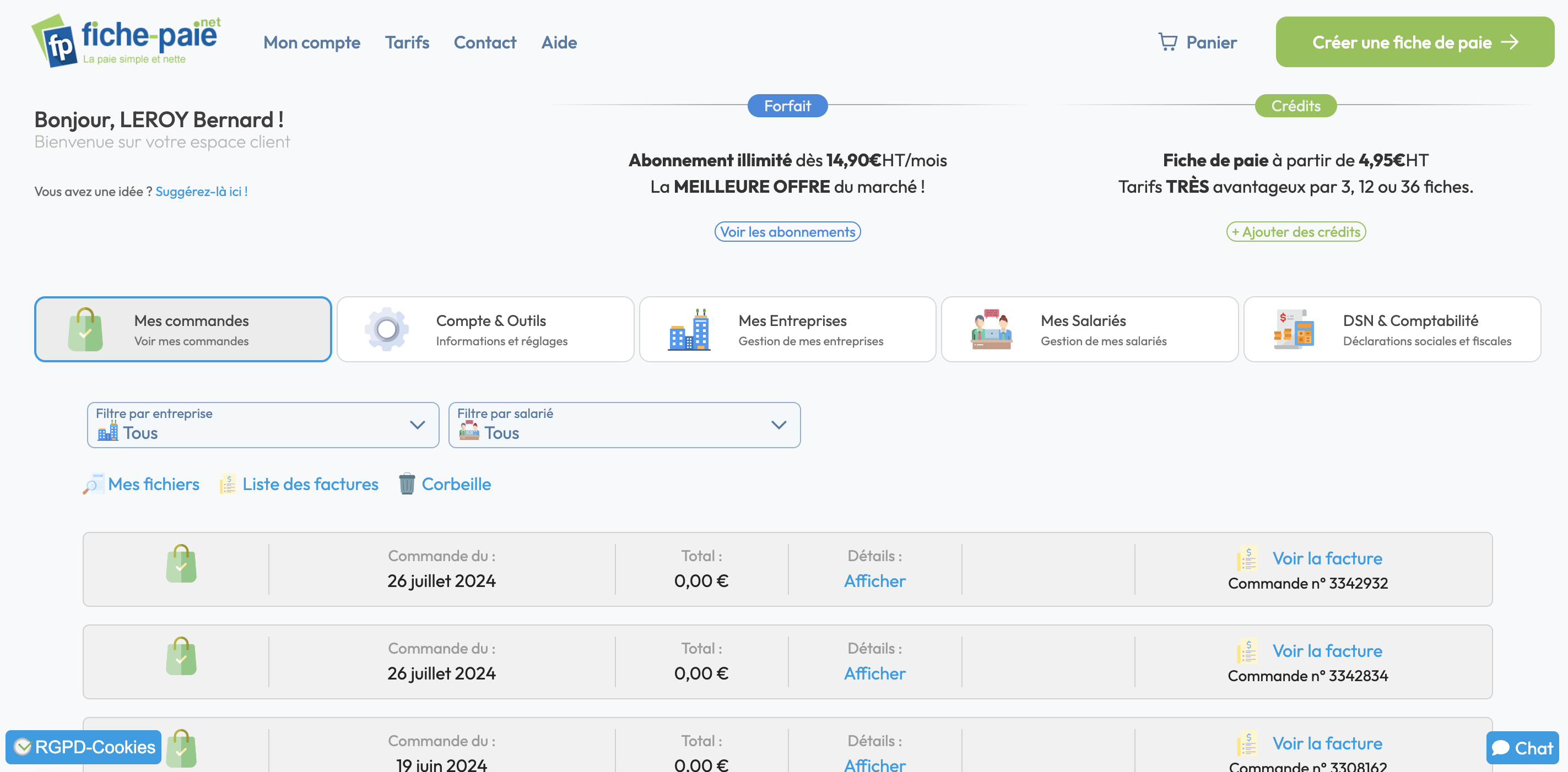The height and width of the screenshot is (772, 1568).
Task: Click the chat bubble icon on Chat button
Action: (1501, 748)
